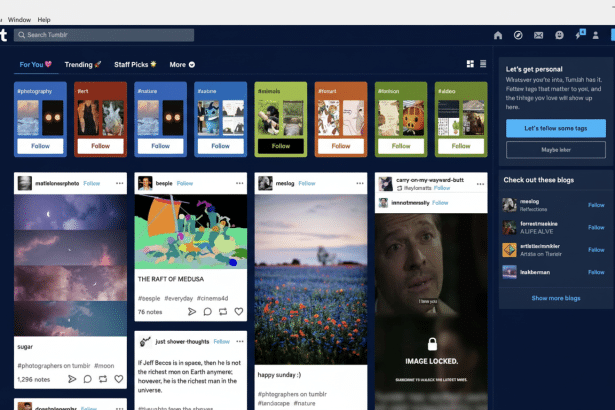Open the Raft of Medusa artwork image
615x410 pixels.
click(x=191, y=232)
